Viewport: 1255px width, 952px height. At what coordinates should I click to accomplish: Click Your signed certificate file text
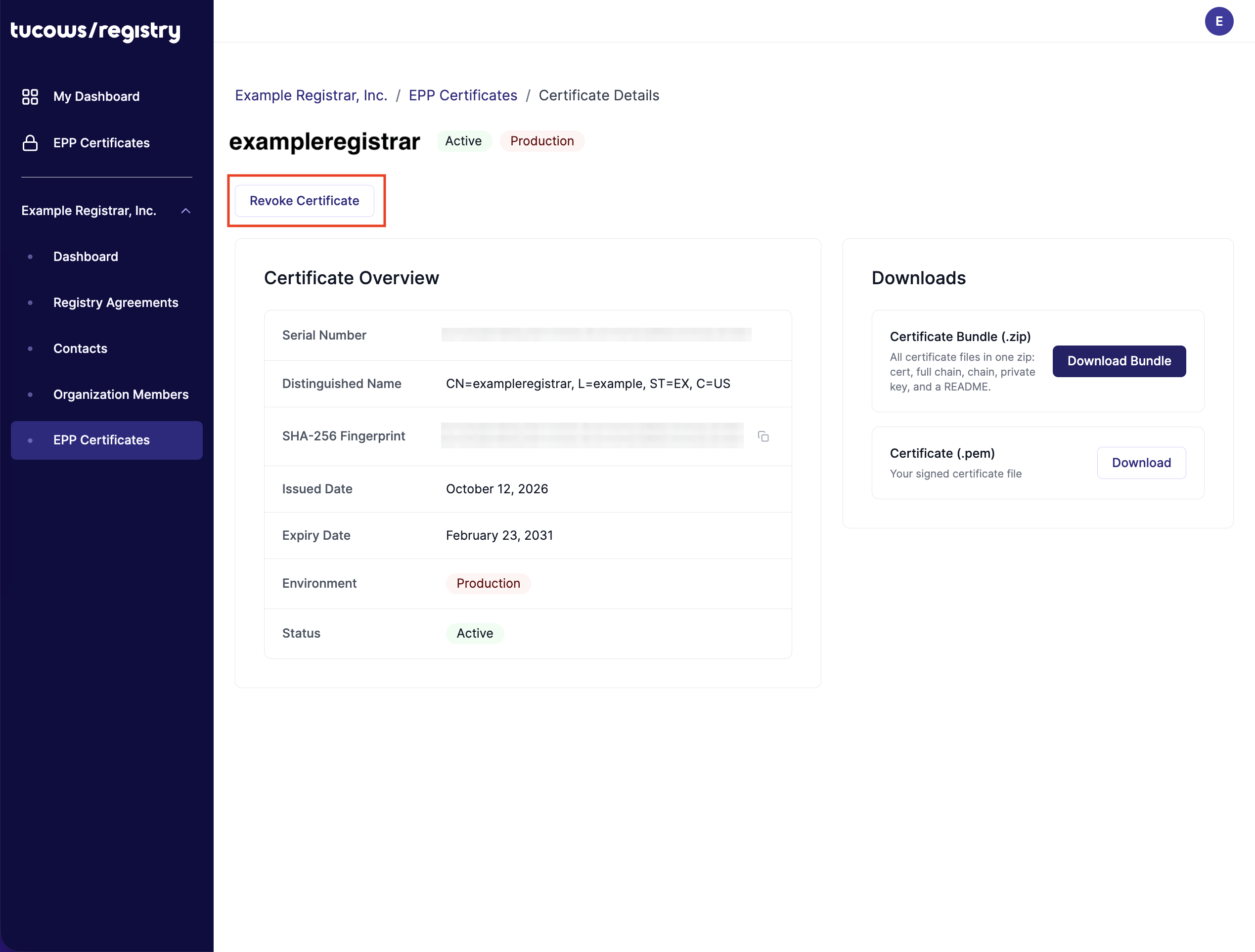pos(955,474)
